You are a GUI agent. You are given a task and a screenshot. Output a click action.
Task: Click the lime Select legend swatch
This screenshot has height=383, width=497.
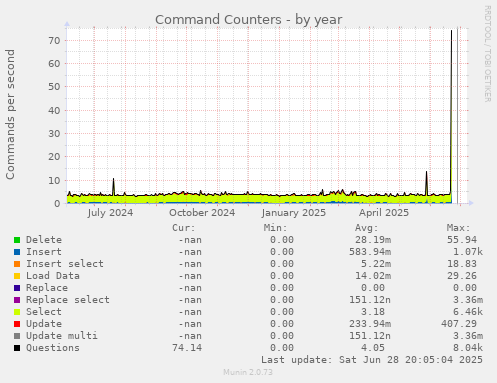pyautogui.click(x=17, y=312)
